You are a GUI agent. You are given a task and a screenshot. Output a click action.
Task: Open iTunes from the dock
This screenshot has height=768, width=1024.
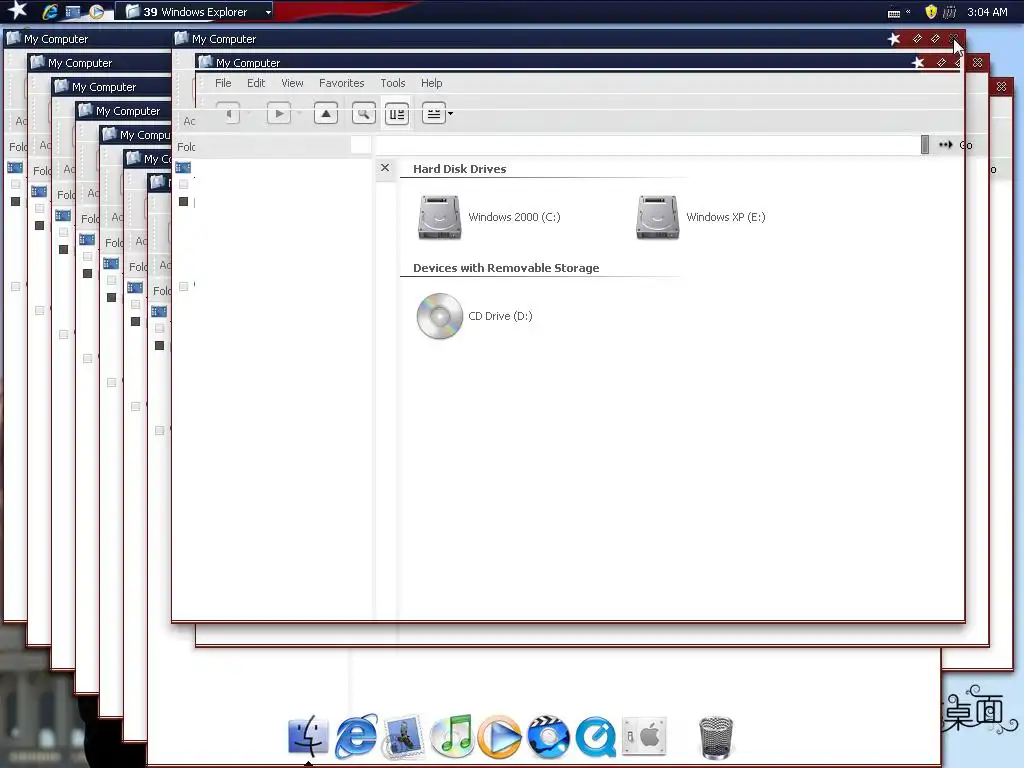pyautogui.click(x=452, y=737)
